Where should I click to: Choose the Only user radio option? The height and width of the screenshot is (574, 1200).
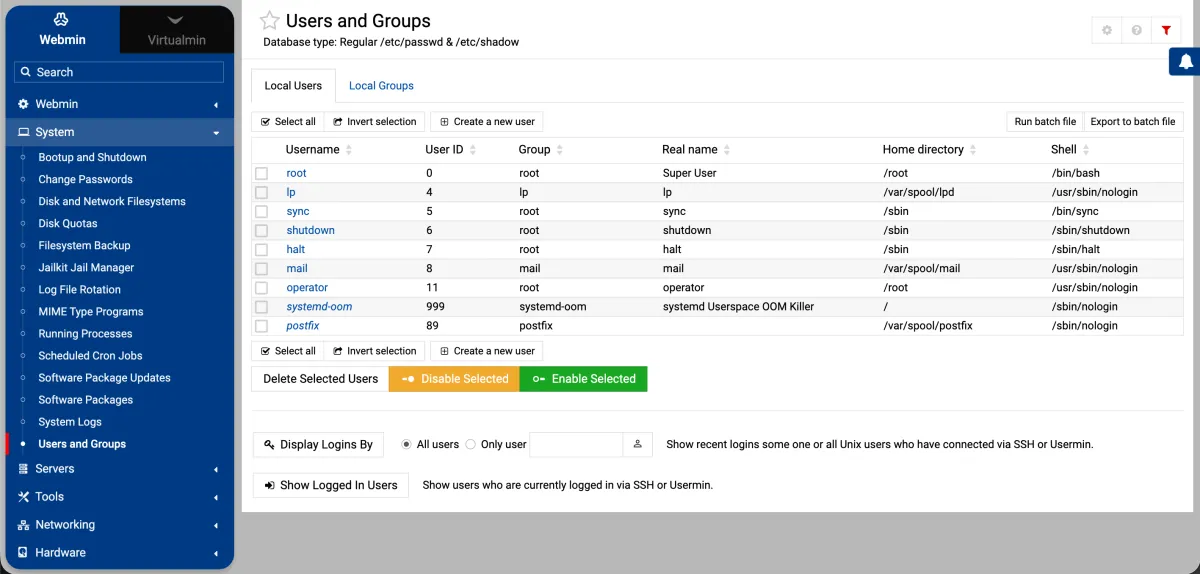470,444
